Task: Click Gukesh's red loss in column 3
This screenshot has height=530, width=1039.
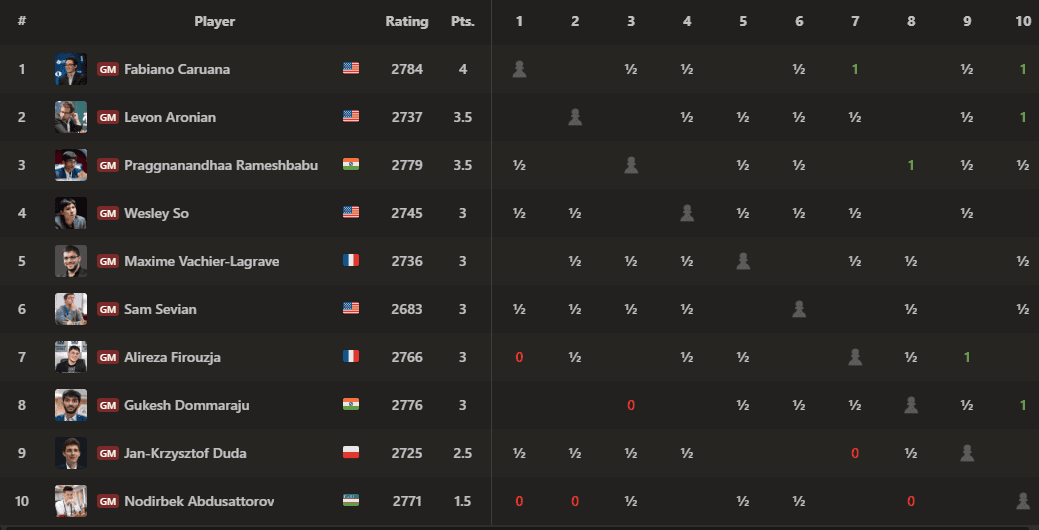Action: click(631, 405)
